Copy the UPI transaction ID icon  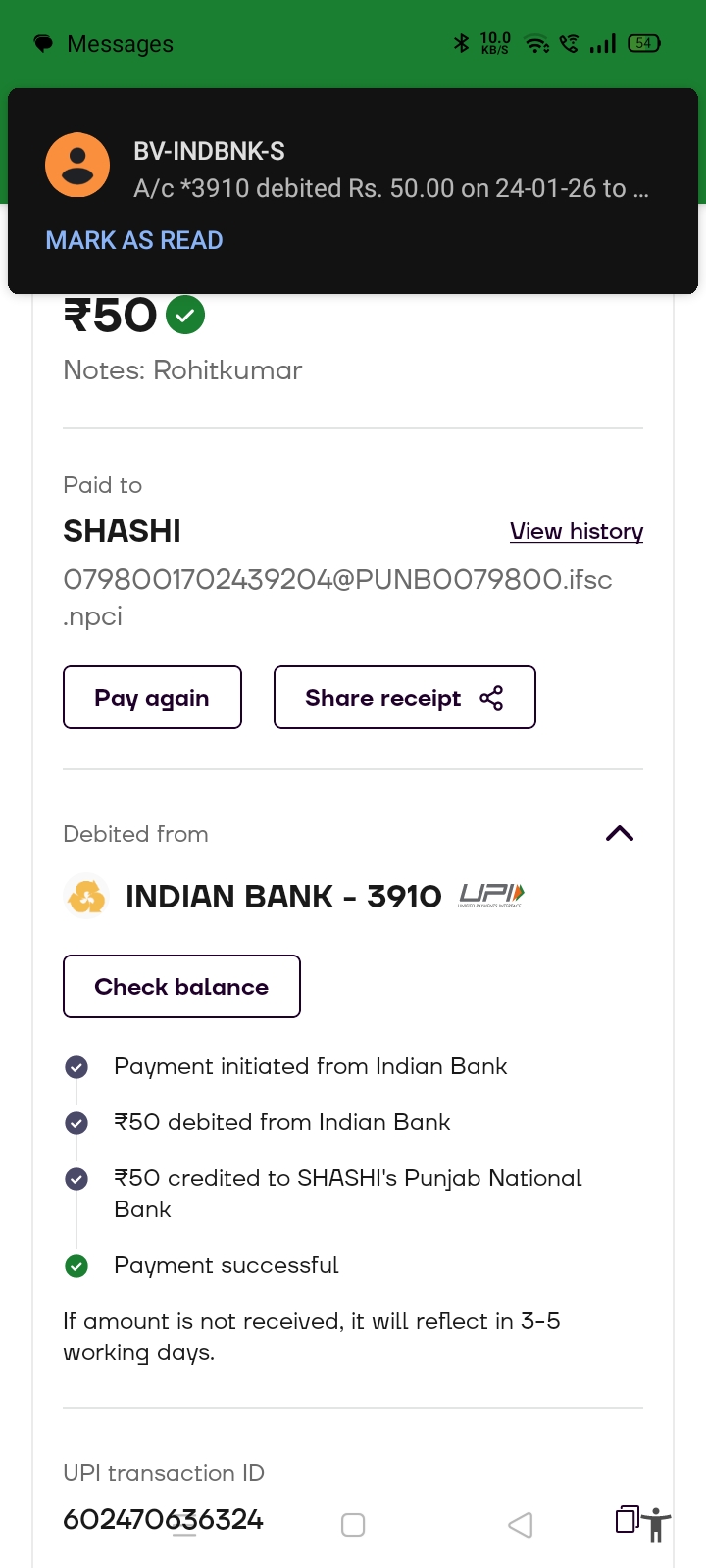tap(627, 1519)
